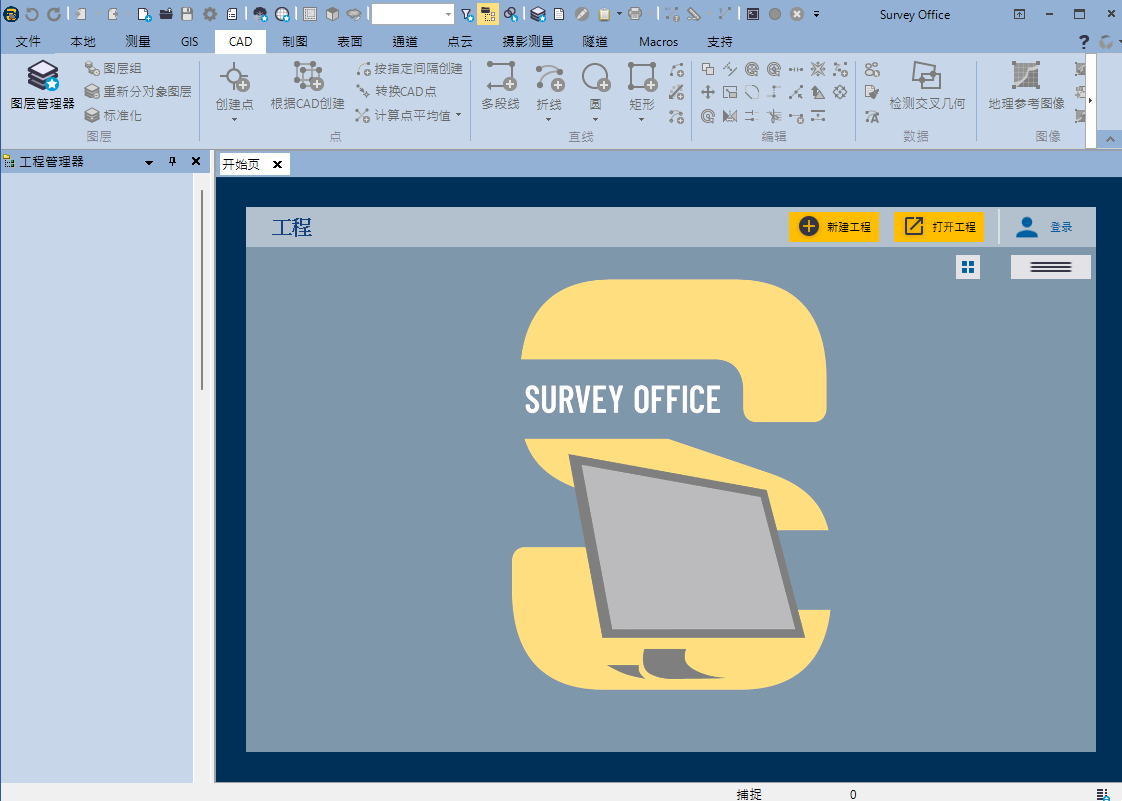Viewport: 1122px width, 801px height.
Task: Open the 地理参考图像 georeference image tool
Action: click(1025, 84)
